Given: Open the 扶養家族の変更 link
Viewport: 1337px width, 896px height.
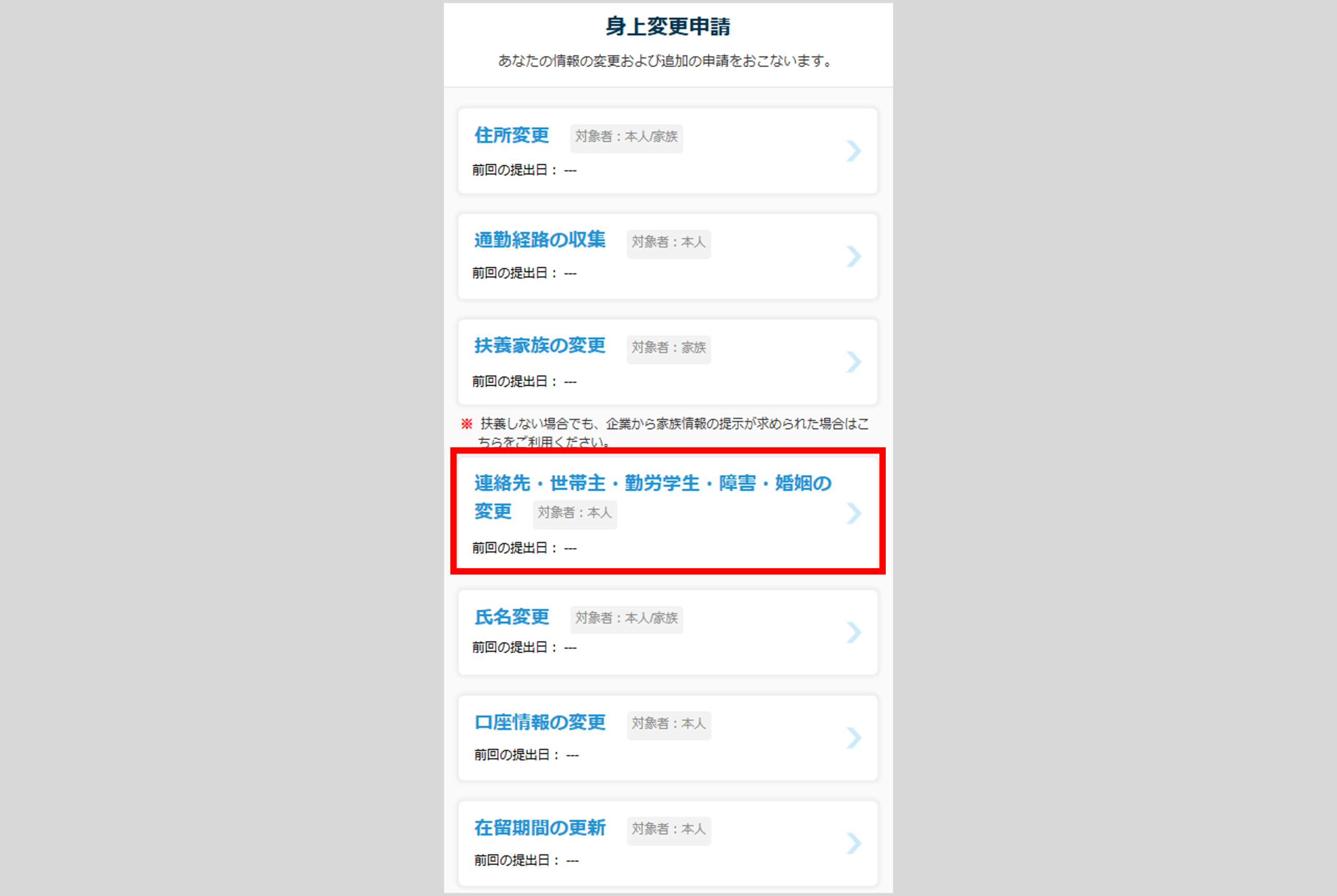Looking at the screenshot, I should click(540, 345).
